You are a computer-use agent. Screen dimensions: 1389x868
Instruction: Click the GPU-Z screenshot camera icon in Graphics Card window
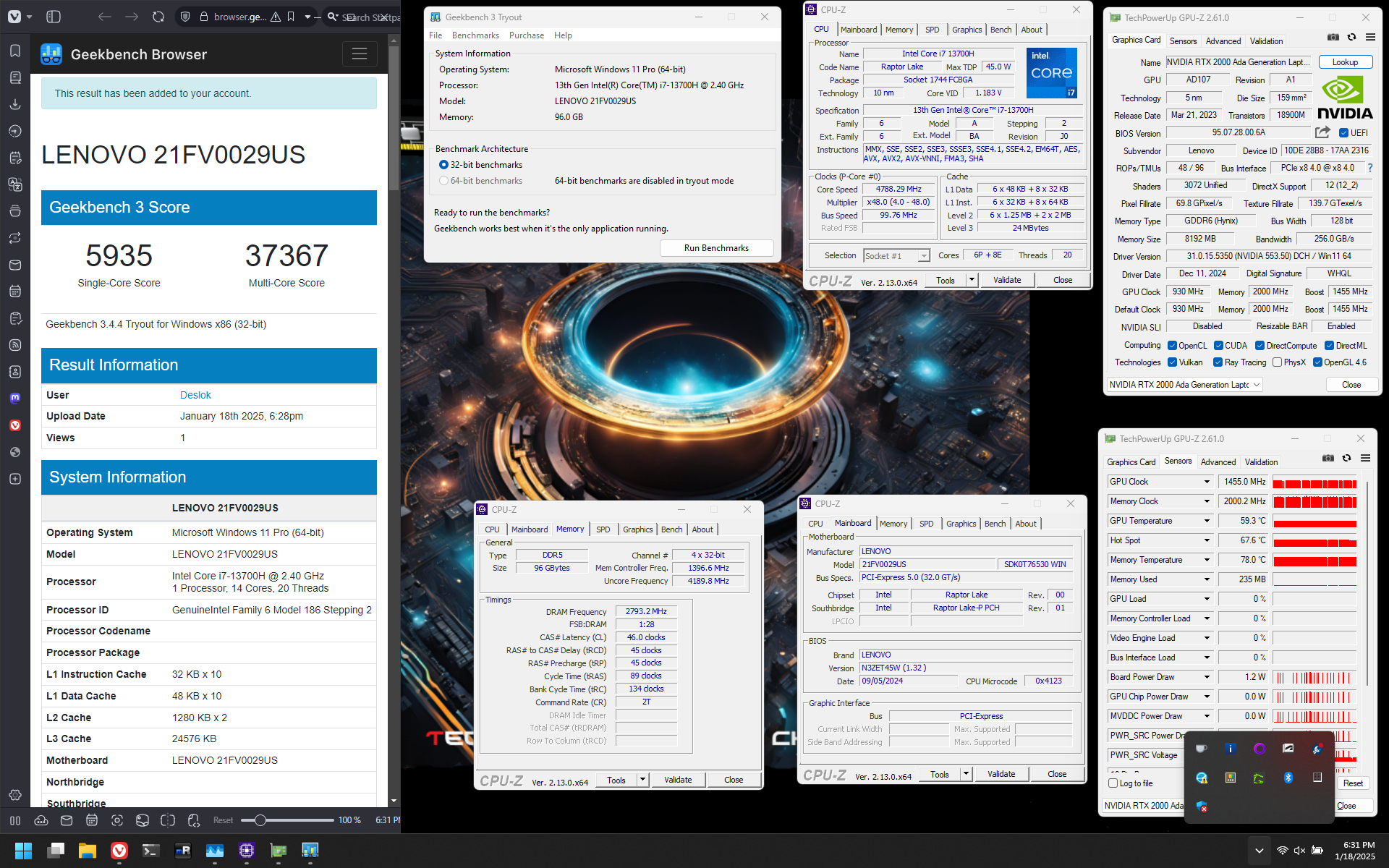(x=1333, y=37)
